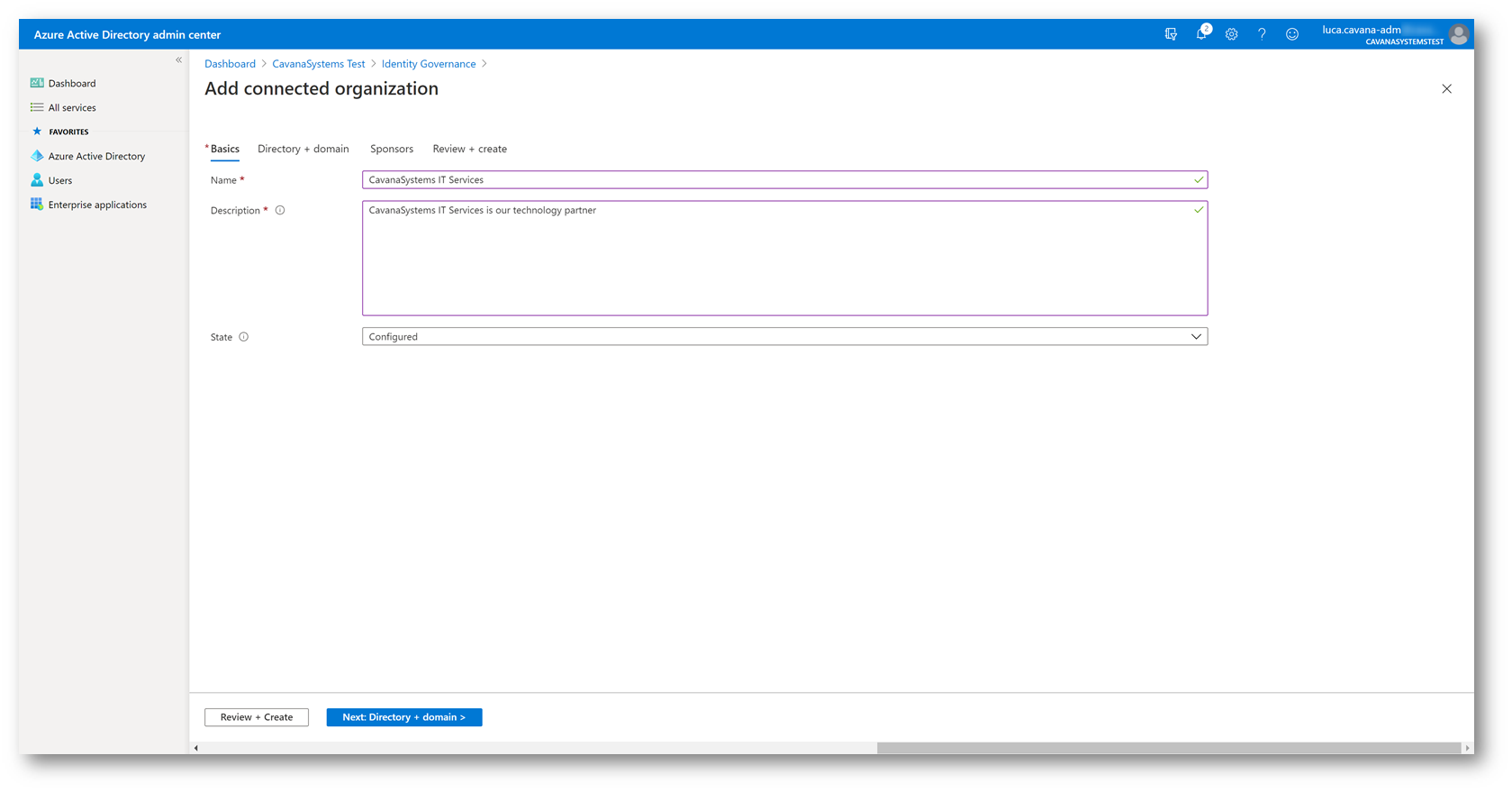Click the scrollbar right arrow
Image resolution: width=1512 pixels, height=792 pixels.
[1468, 748]
